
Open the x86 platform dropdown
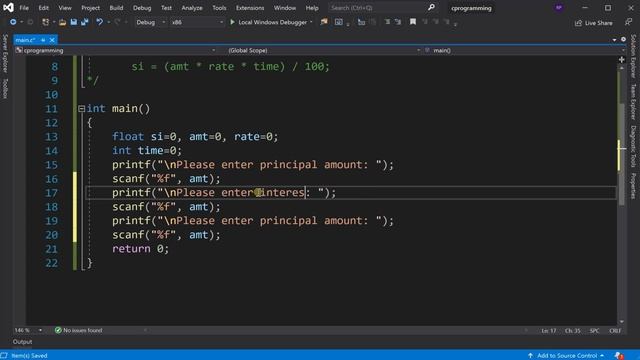pos(197,22)
